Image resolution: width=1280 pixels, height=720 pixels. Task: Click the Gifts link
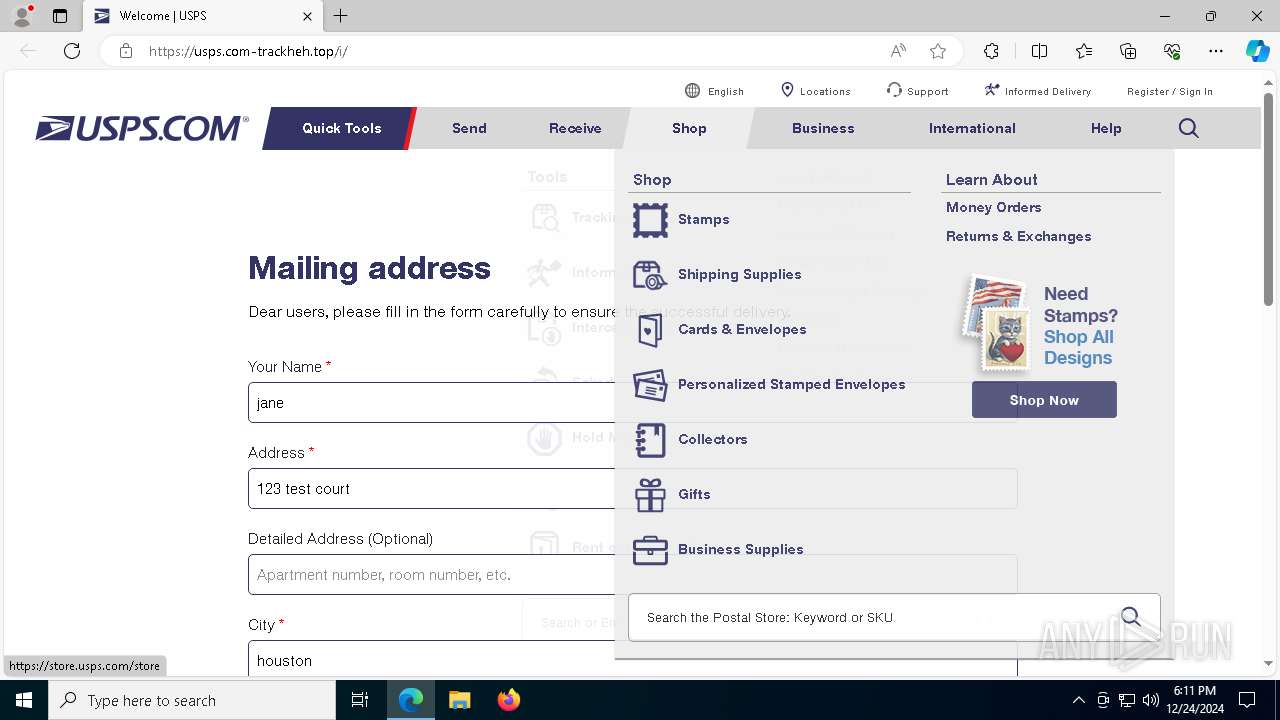coord(694,494)
